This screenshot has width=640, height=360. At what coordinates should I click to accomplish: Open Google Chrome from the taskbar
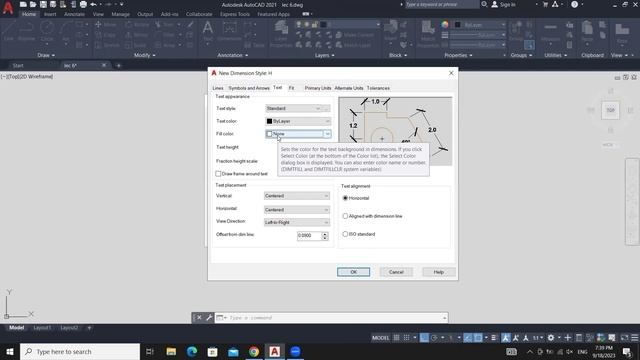pos(254,351)
